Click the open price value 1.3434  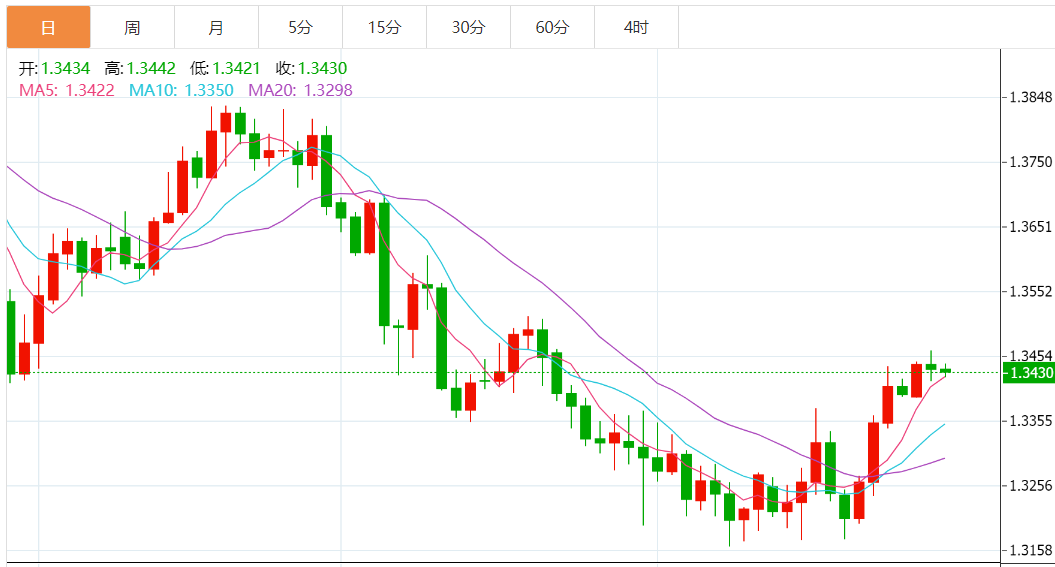[x=65, y=69]
